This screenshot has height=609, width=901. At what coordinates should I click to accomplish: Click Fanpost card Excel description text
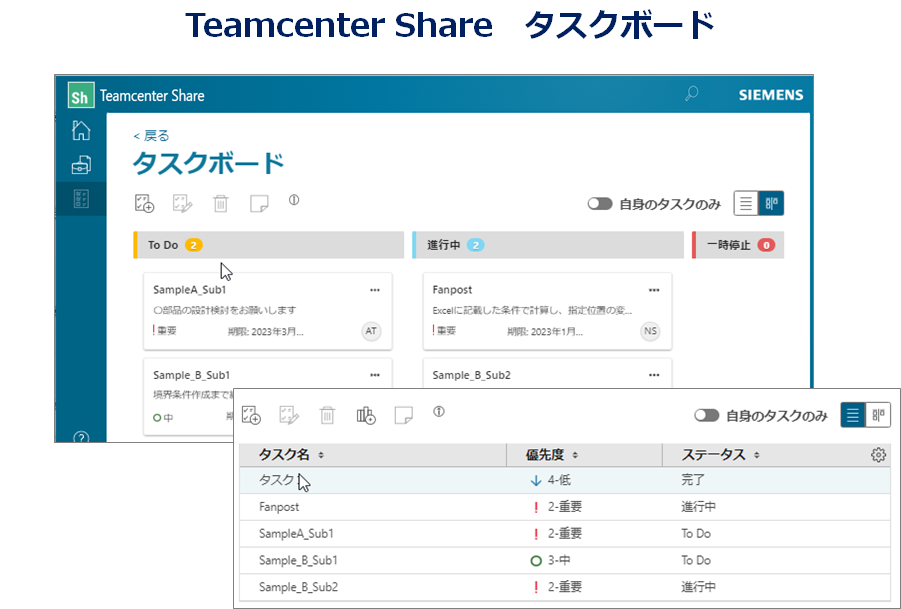(532, 311)
